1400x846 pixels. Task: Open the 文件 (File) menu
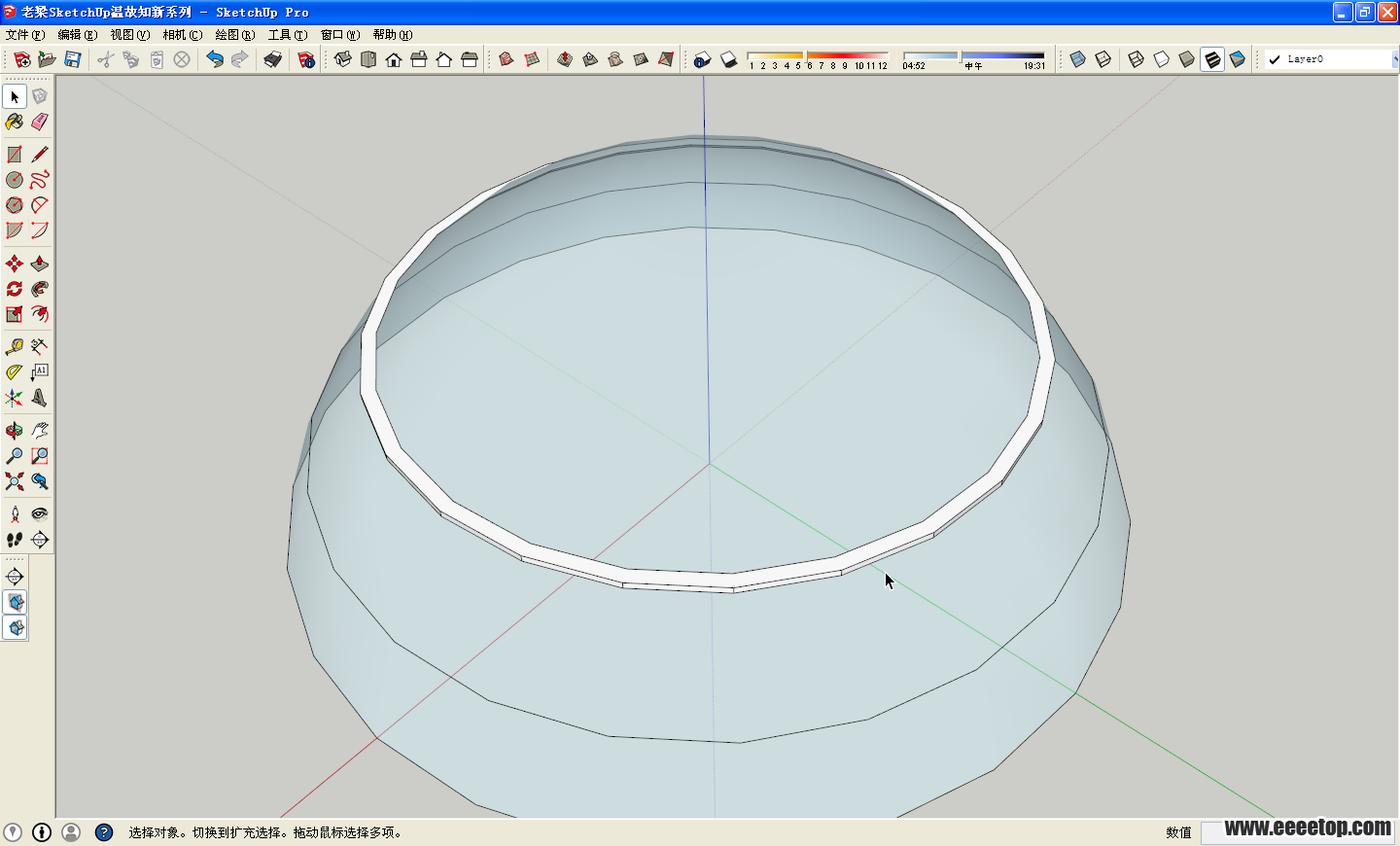[24, 35]
